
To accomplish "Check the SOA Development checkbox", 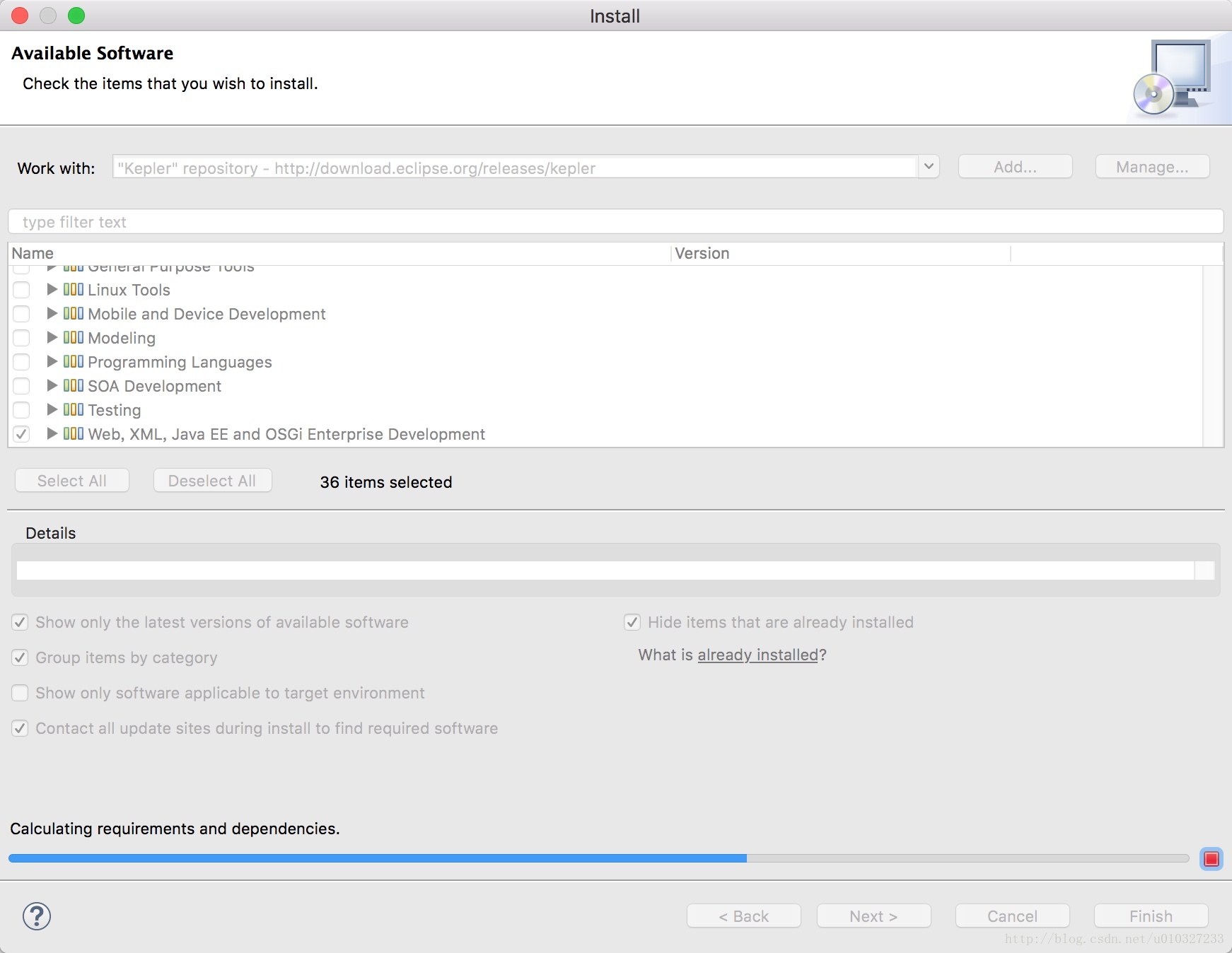I will [21, 386].
